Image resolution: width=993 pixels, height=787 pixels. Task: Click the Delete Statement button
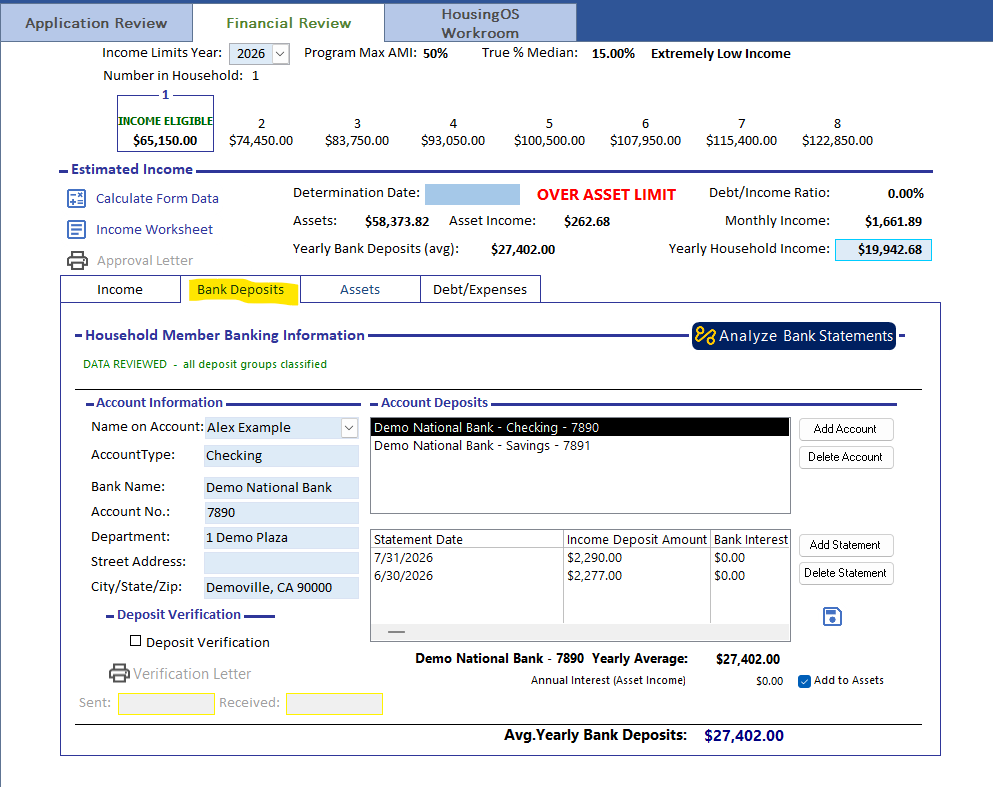[x=846, y=573]
